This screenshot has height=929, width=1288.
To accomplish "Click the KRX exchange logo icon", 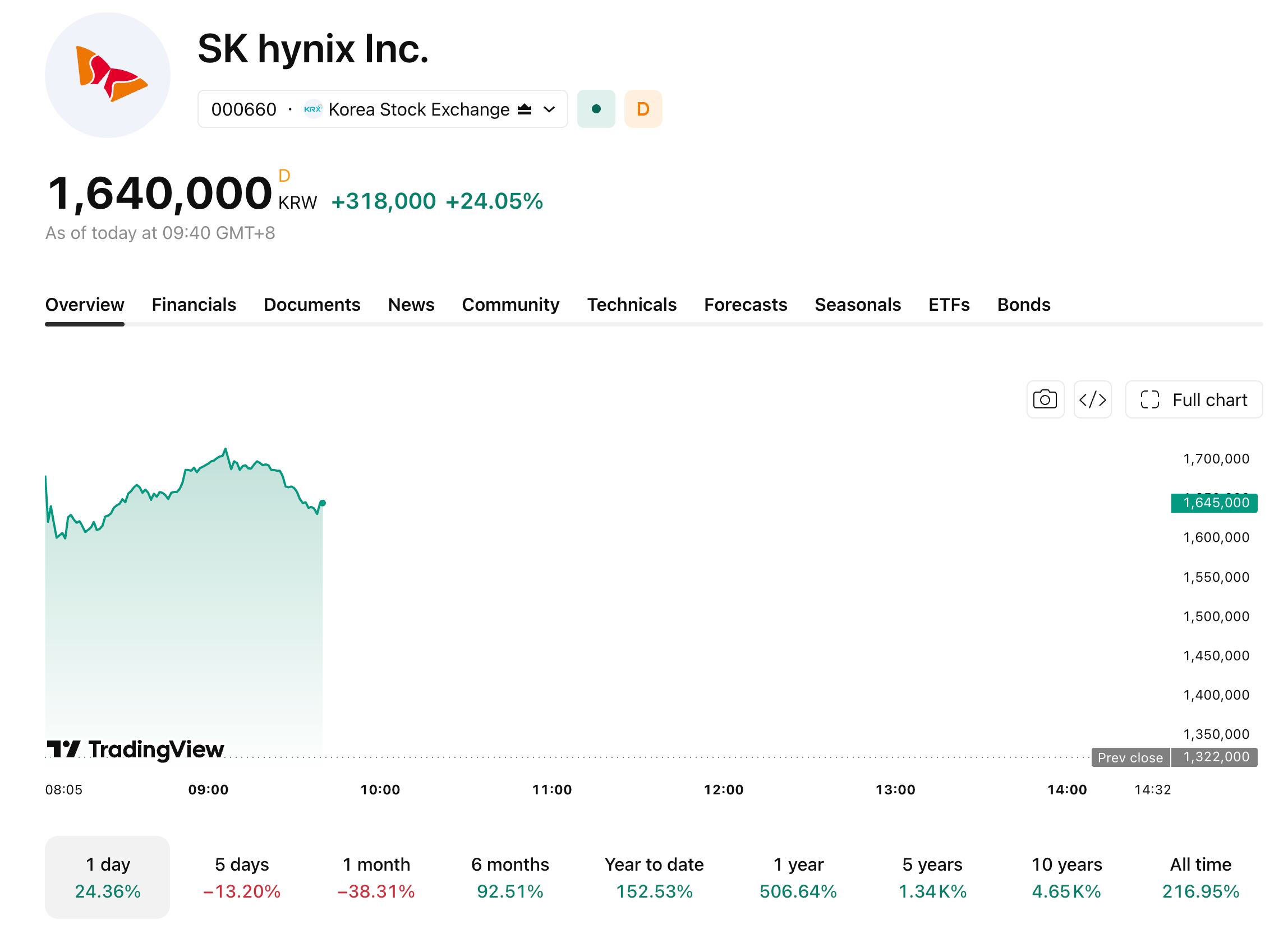I will (313, 108).
